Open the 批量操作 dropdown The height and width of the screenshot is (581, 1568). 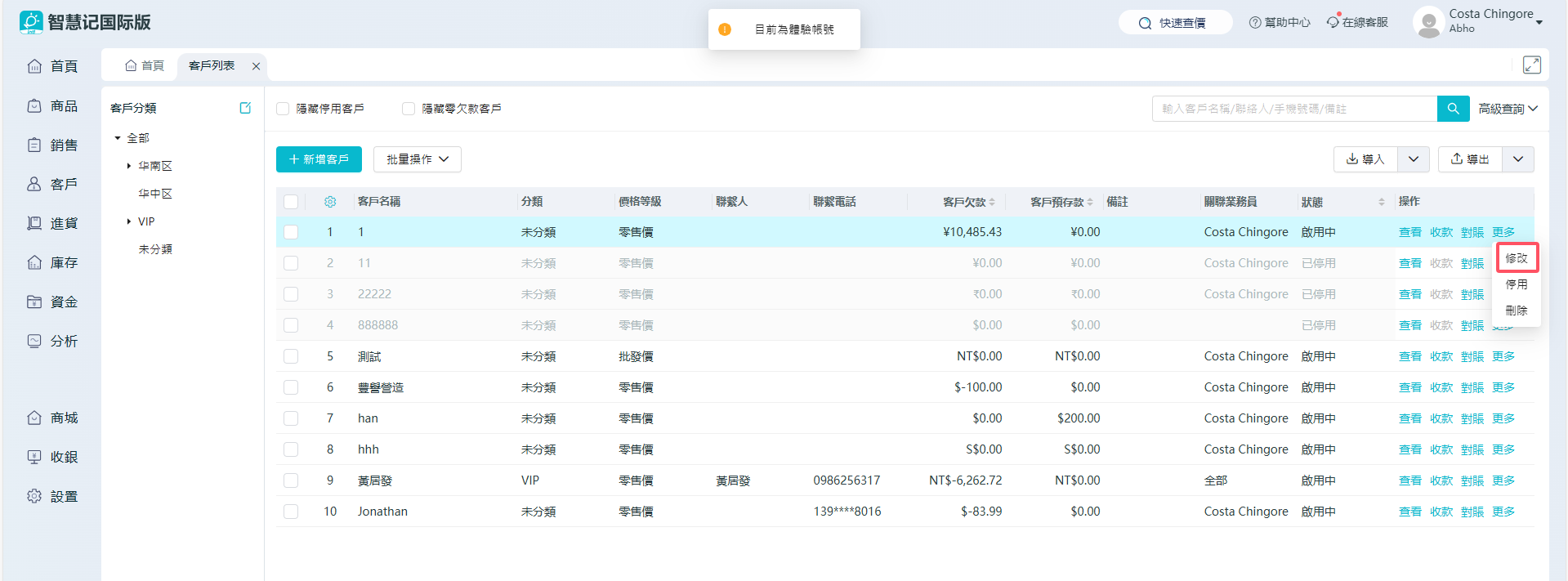point(417,159)
